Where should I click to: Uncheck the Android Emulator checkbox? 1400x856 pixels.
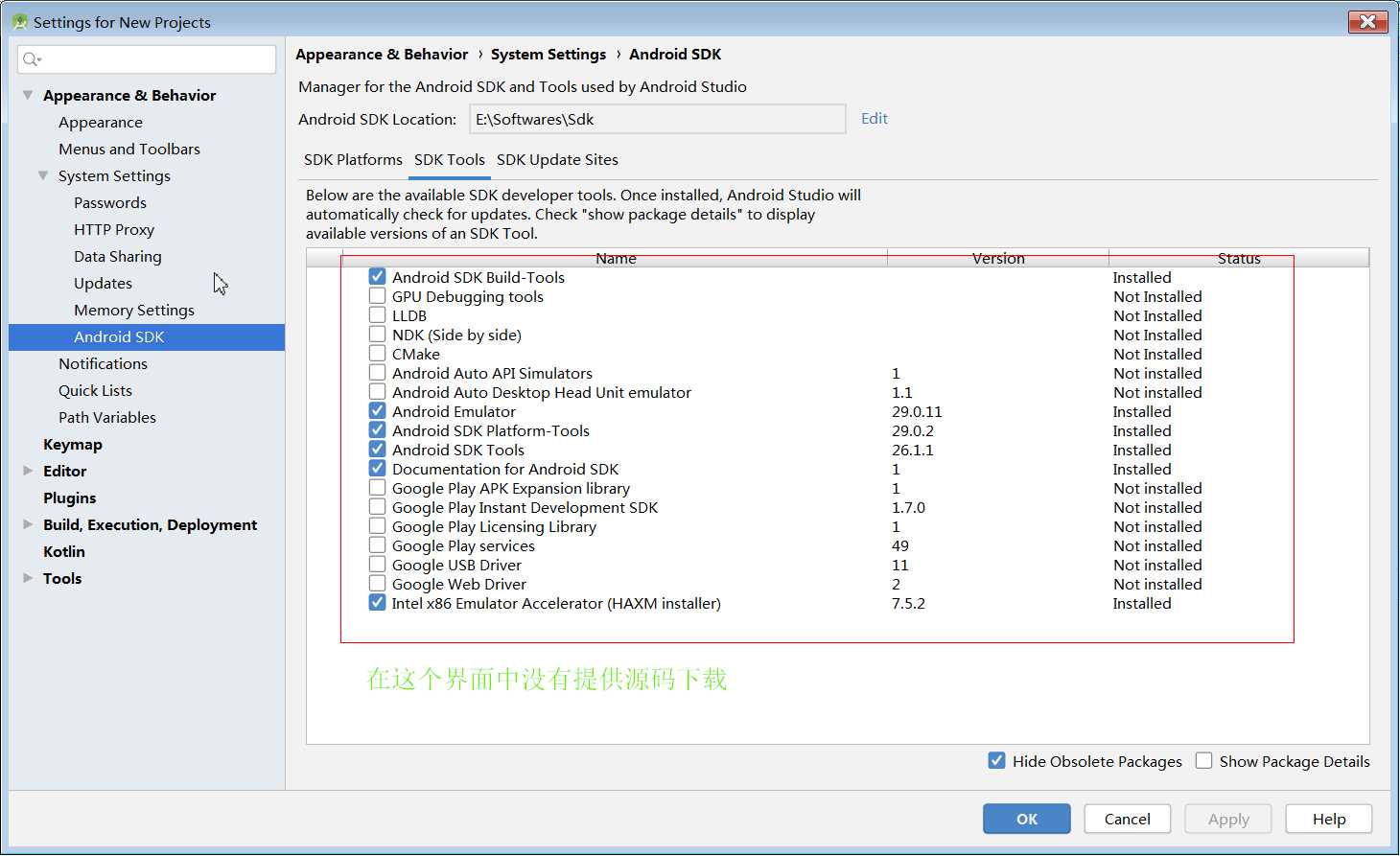pyautogui.click(x=378, y=410)
